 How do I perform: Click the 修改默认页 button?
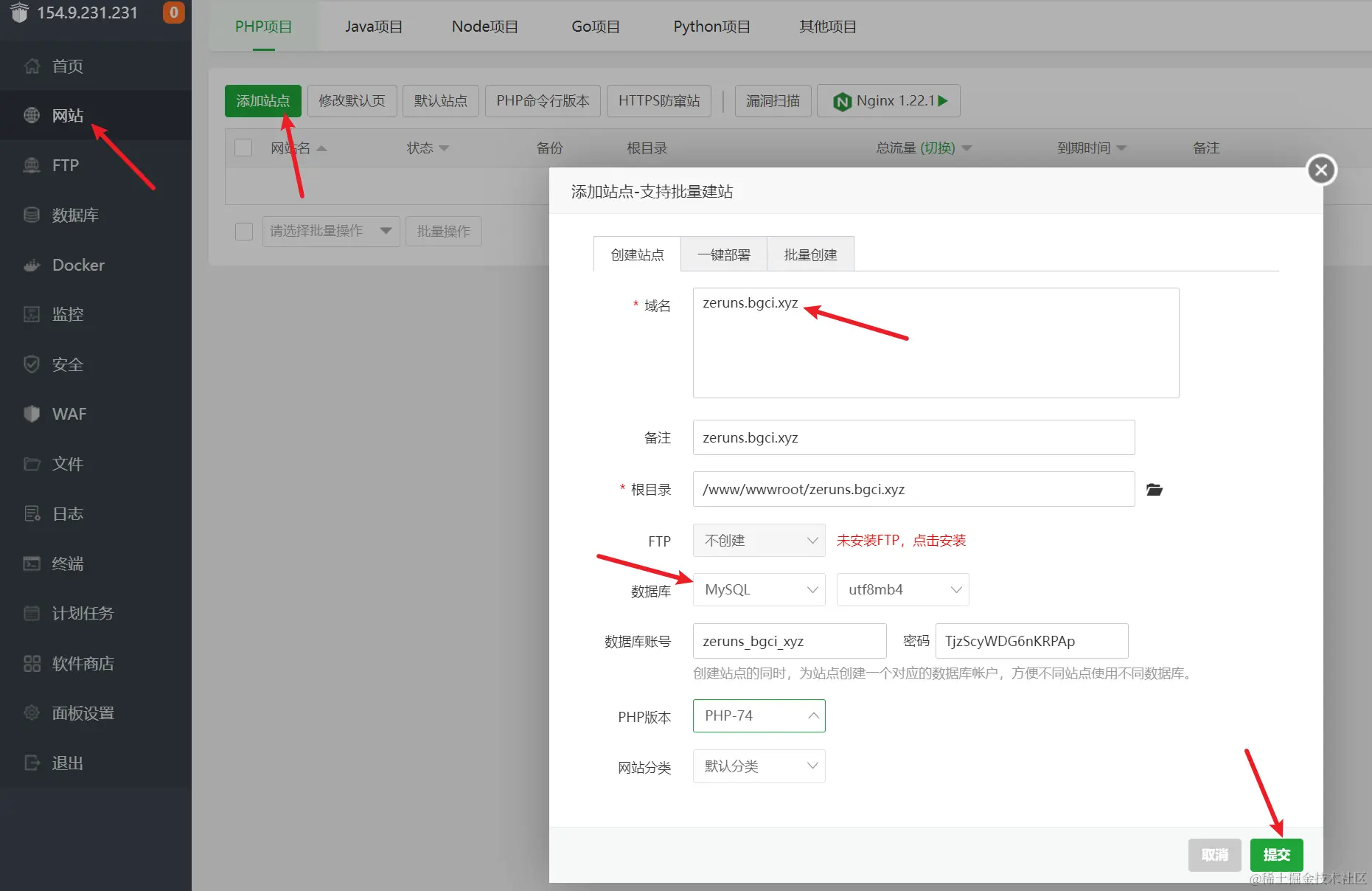(352, 101)
